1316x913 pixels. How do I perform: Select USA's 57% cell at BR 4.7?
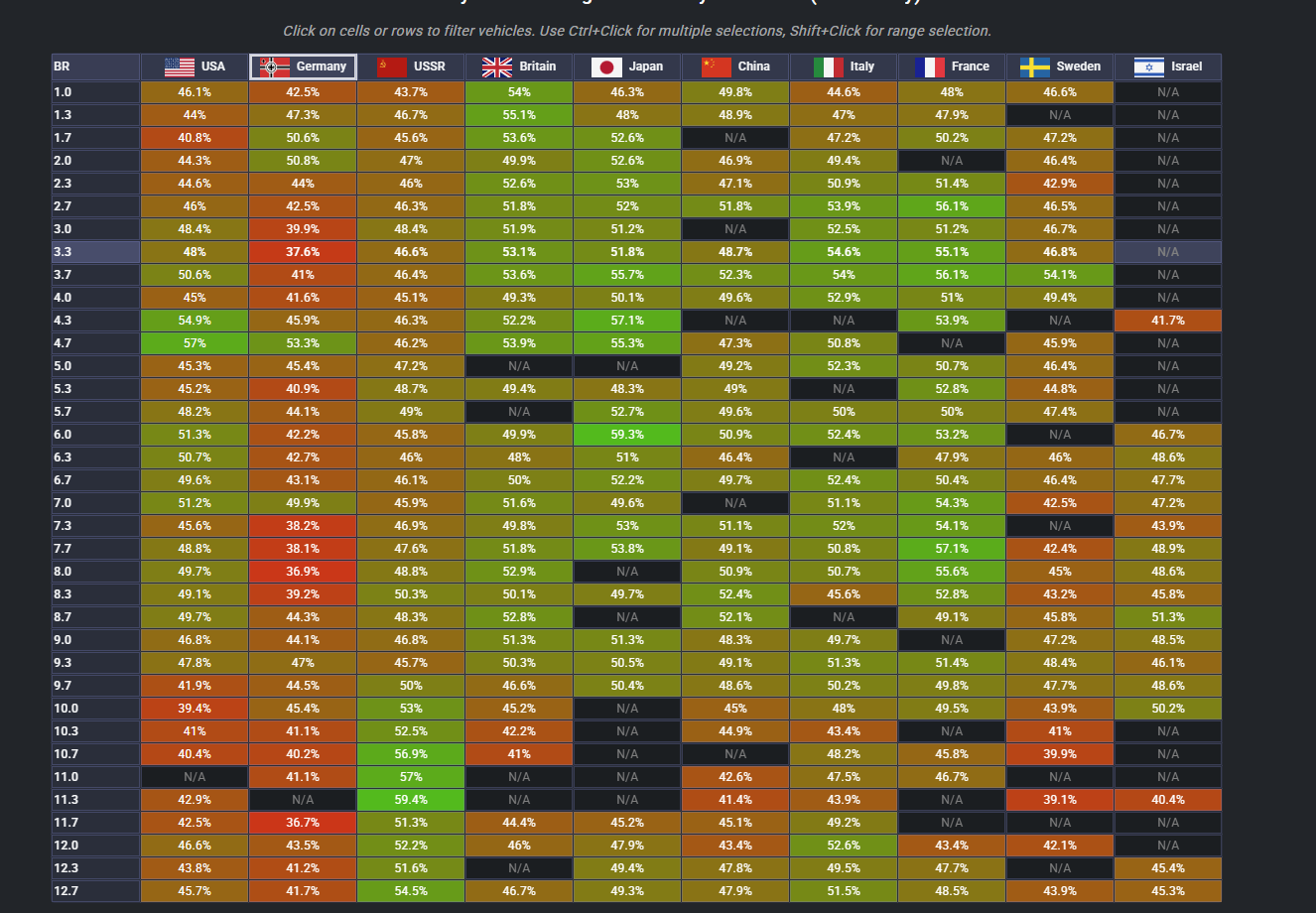pos(195,343)
